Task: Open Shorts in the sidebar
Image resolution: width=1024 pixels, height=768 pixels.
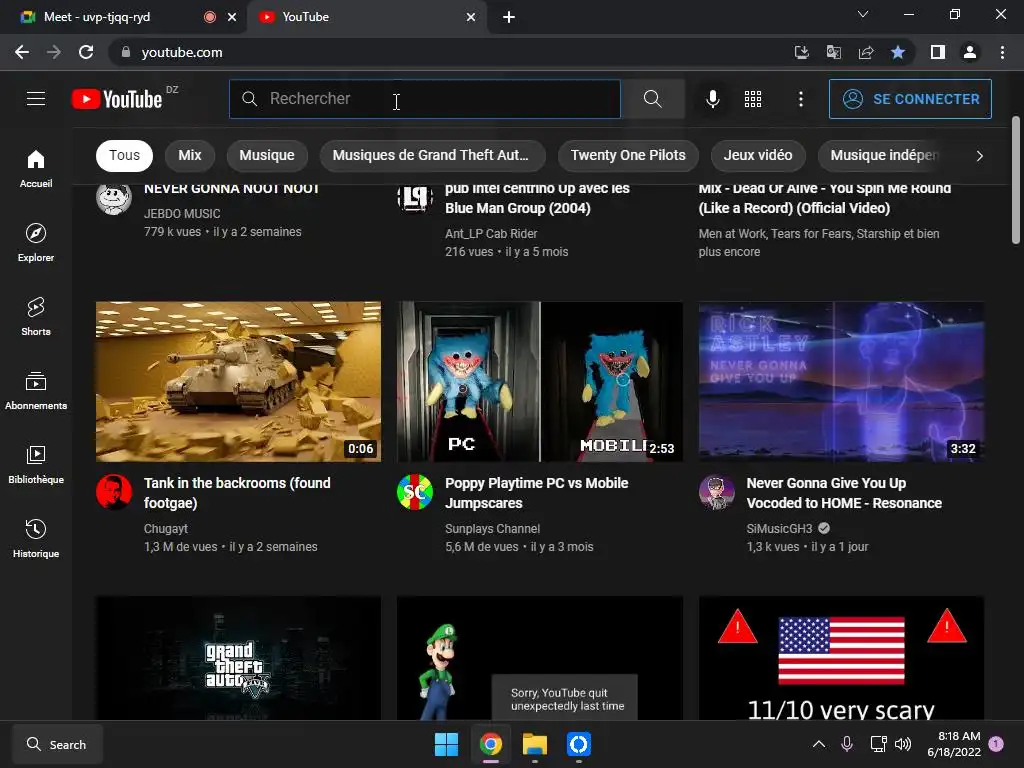Action: click(x=36, y=317)
